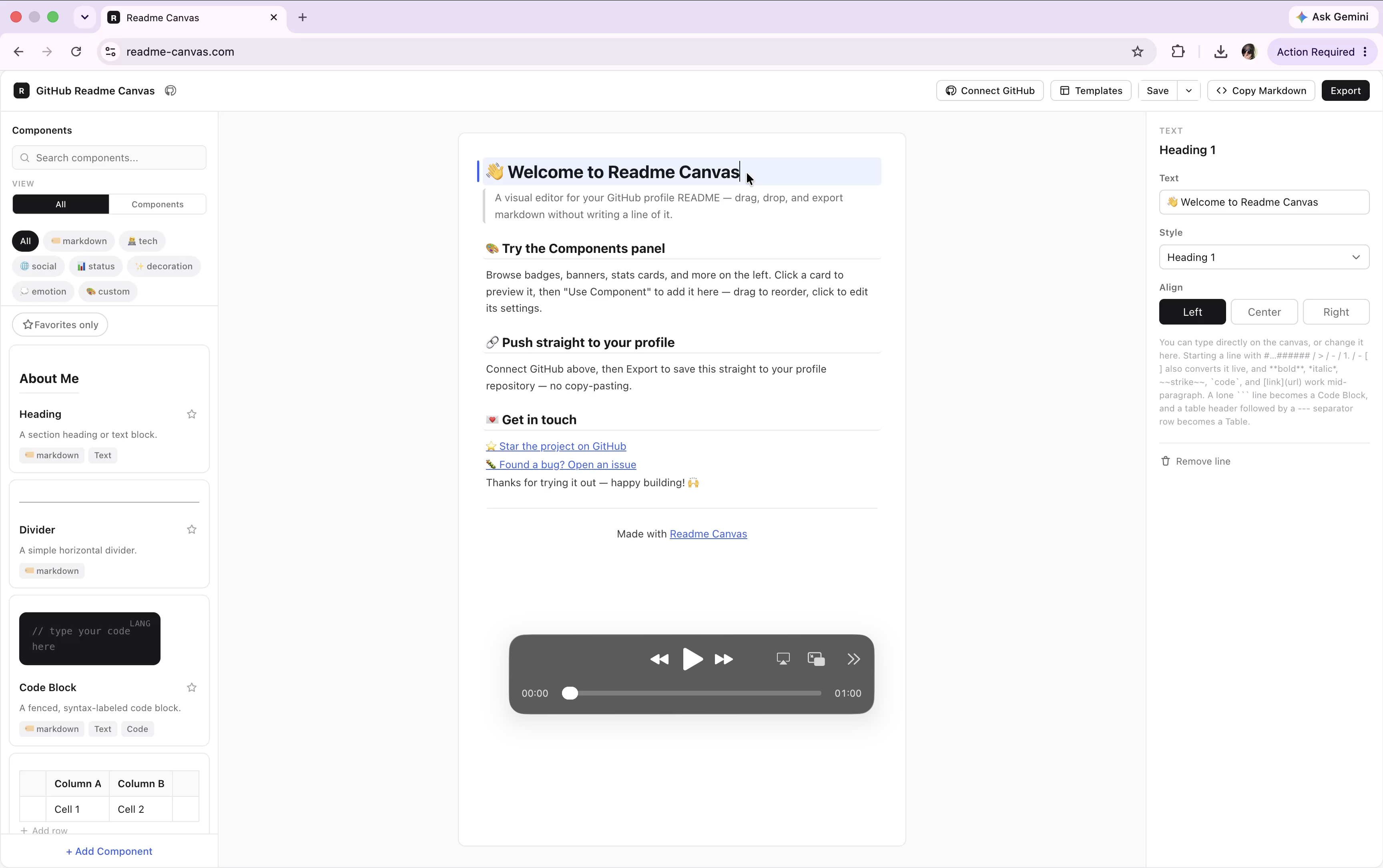Click the address bar URL readme-canvas.com
This screenshot has width=1383, height=868.
point(180,52)
